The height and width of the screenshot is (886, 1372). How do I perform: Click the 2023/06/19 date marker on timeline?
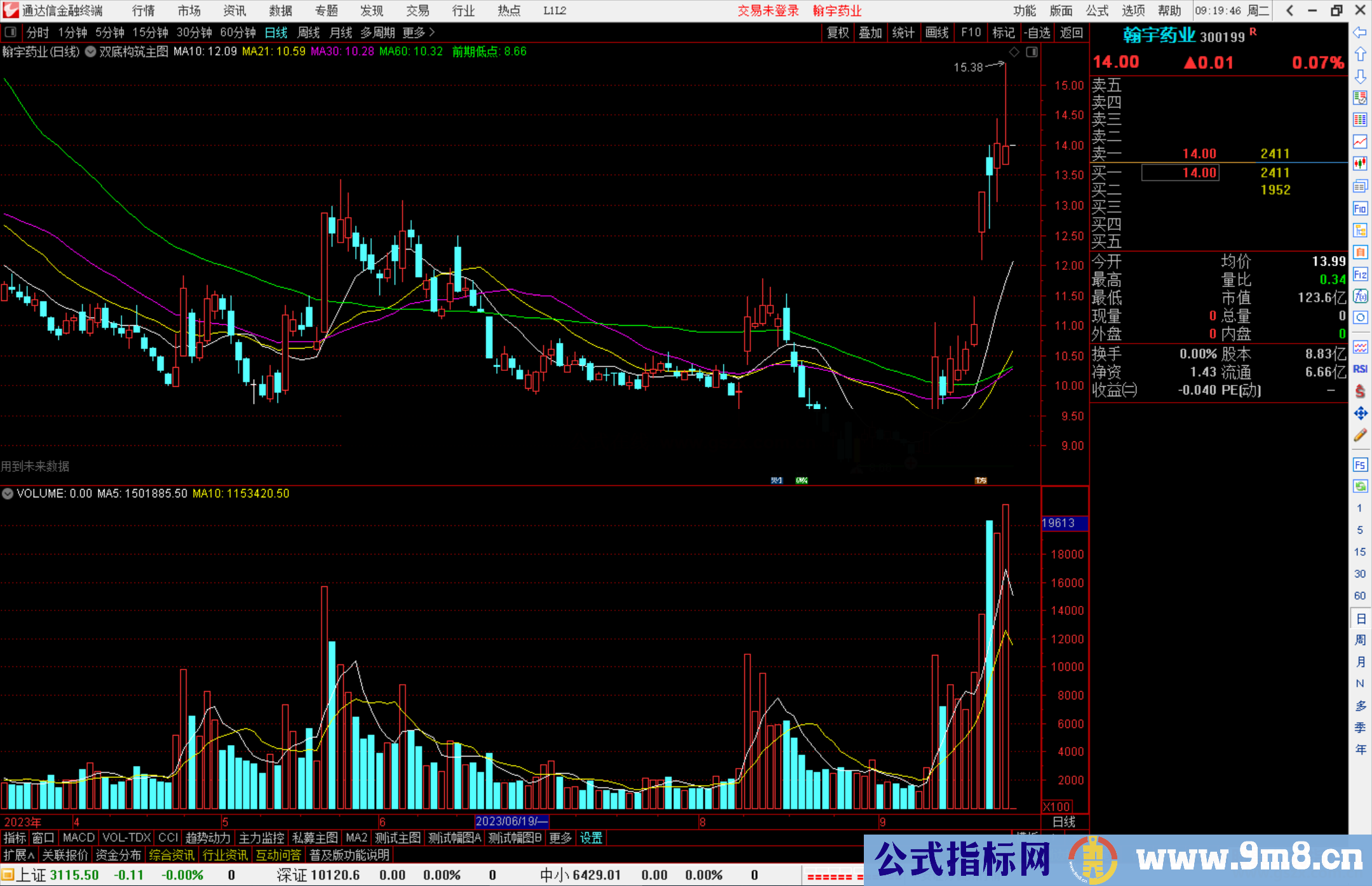pos(511,821)
